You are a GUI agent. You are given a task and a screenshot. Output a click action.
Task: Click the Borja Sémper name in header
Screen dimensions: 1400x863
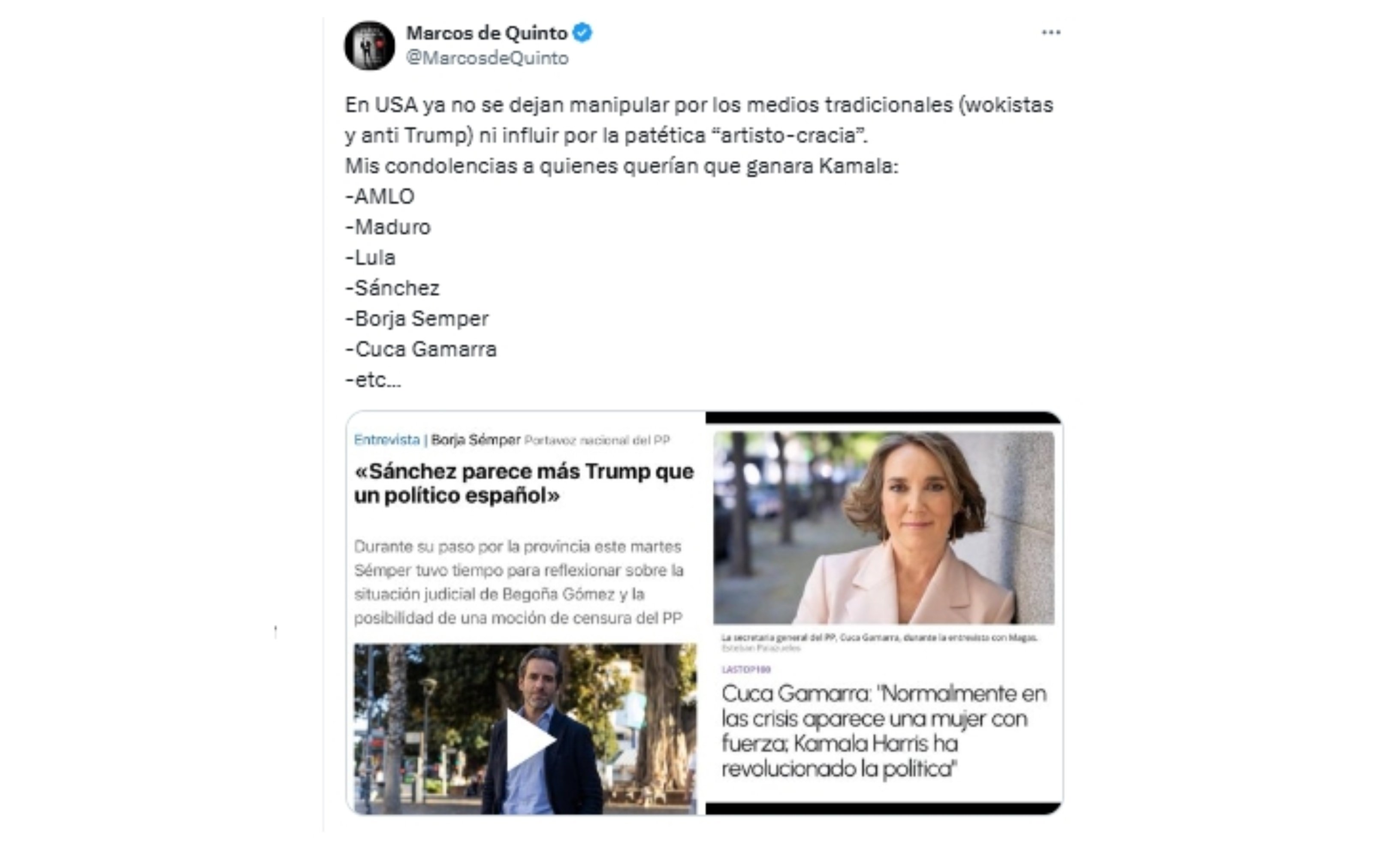476,439
